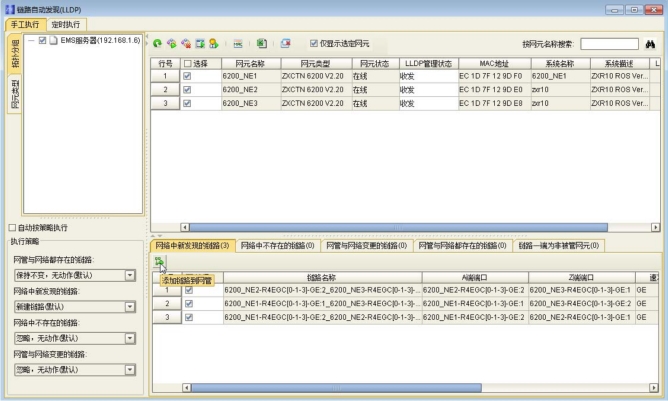Toggle the 仅显示选定网元 checkbox
The width and height of the screenshot is (668, 401).
coord(314,44)
